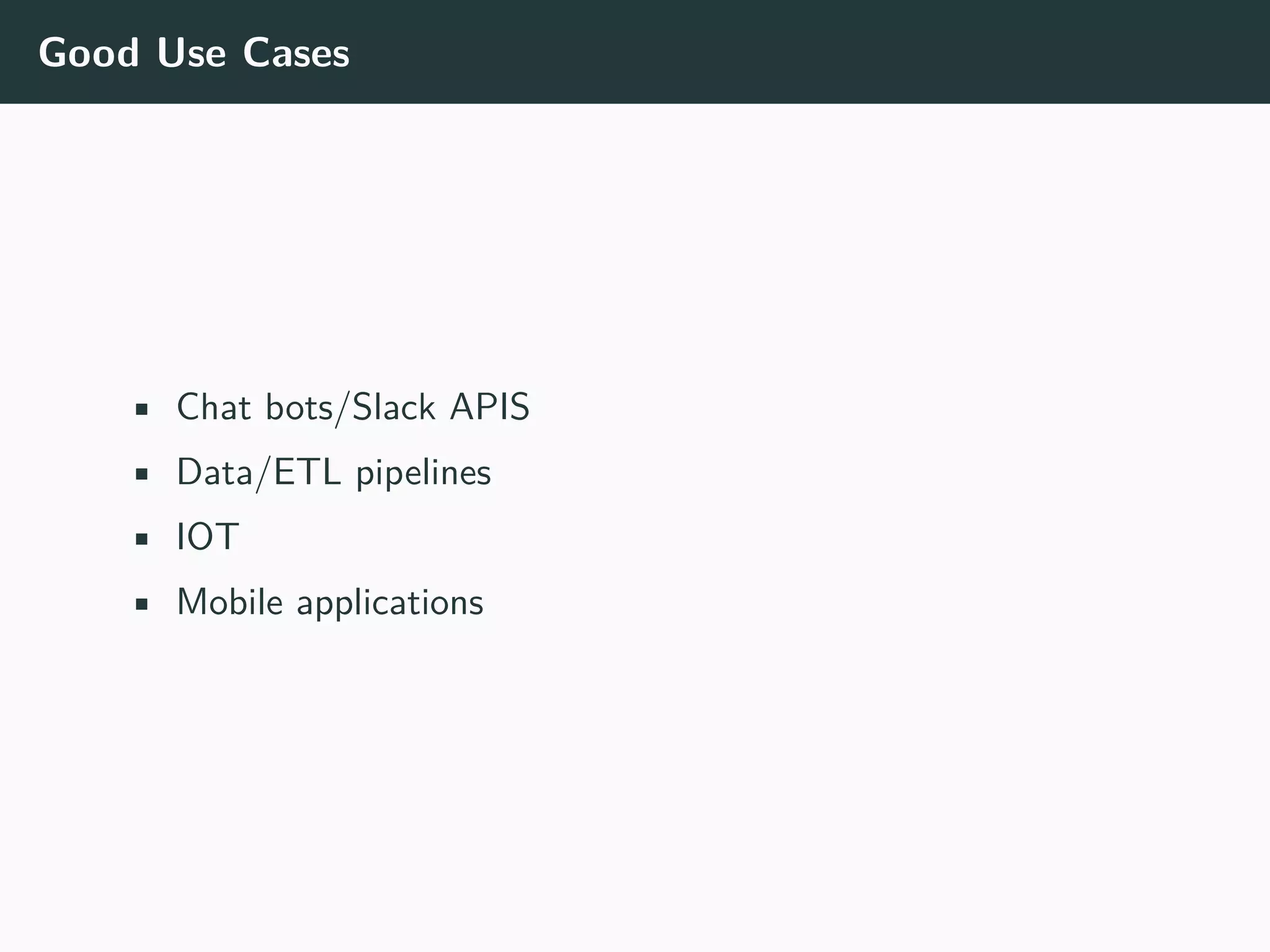Click the dark header bar right of title
The image size is (1270, 952).
pos(806,52)
